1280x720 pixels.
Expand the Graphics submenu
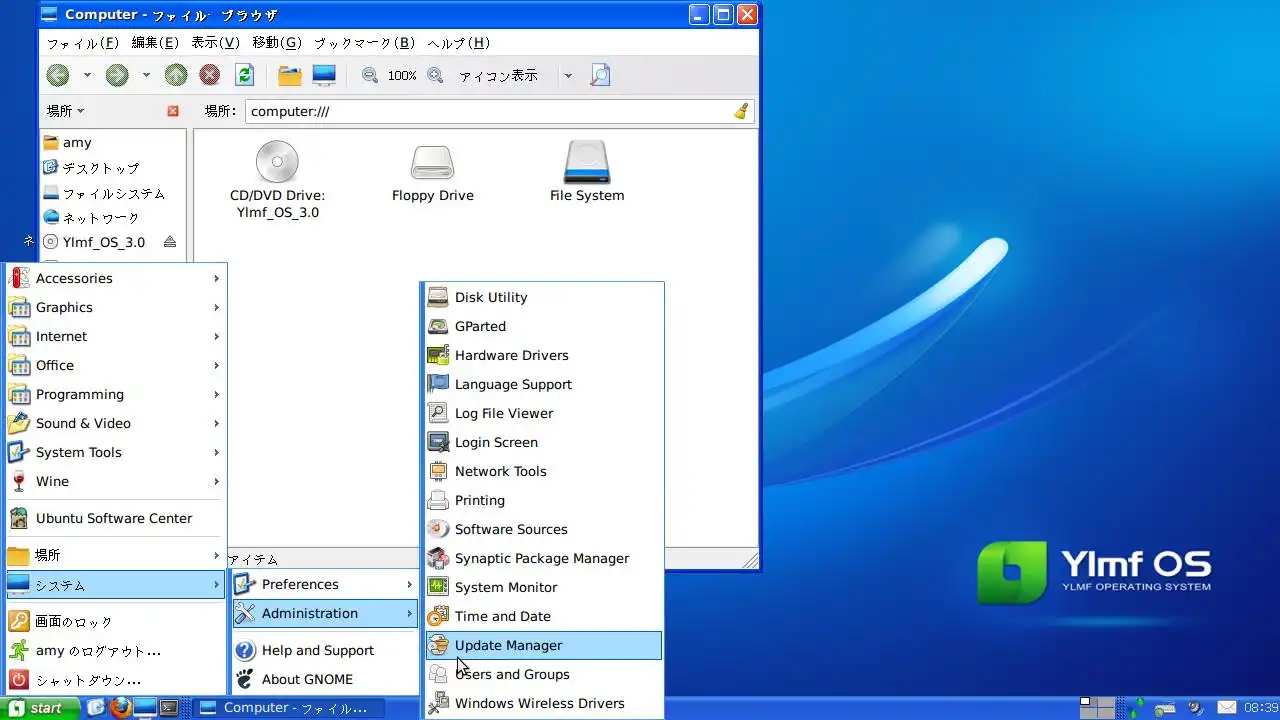pos(115,307)
